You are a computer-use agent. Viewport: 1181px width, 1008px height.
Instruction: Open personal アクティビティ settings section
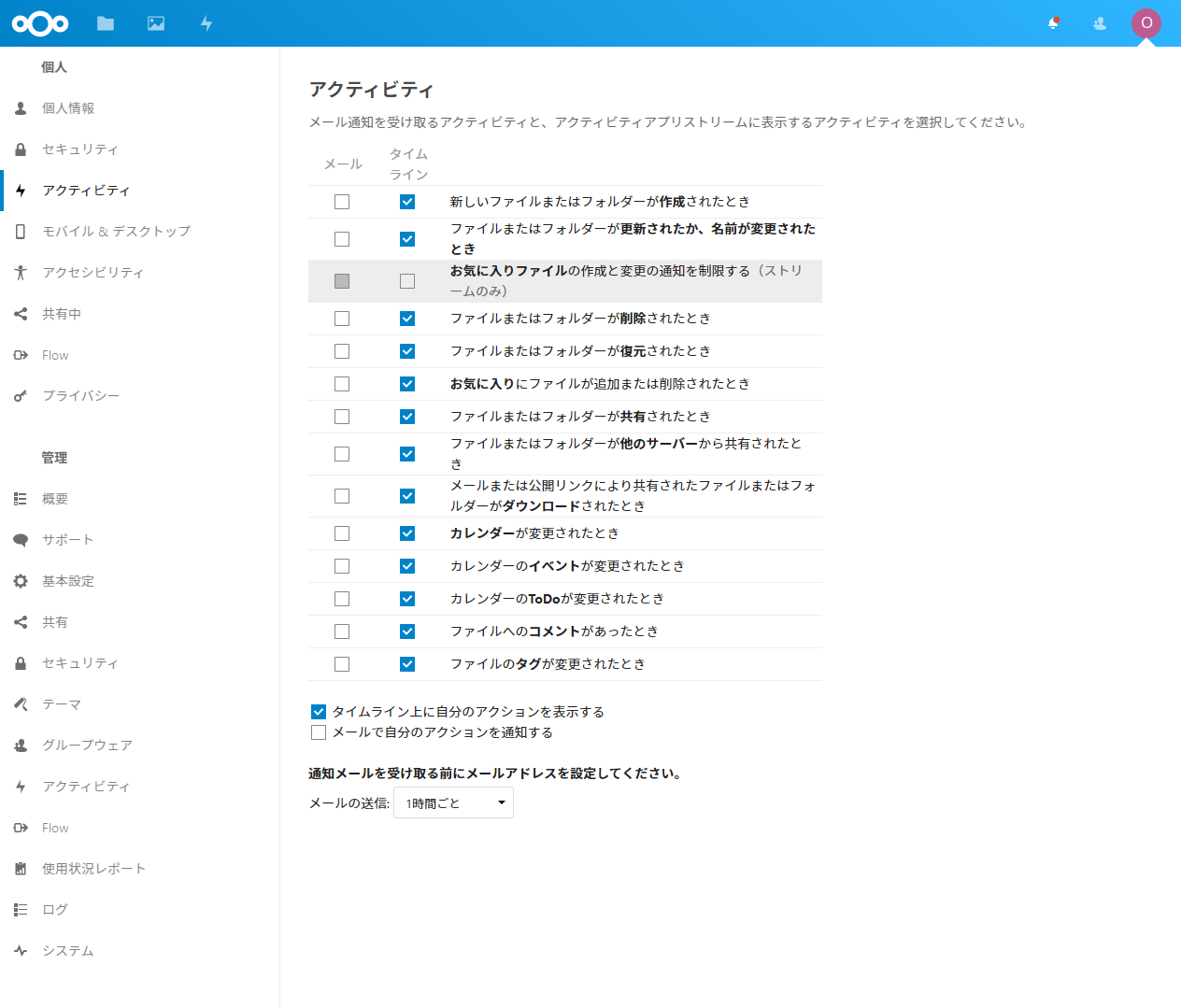(x=140, y=191)
